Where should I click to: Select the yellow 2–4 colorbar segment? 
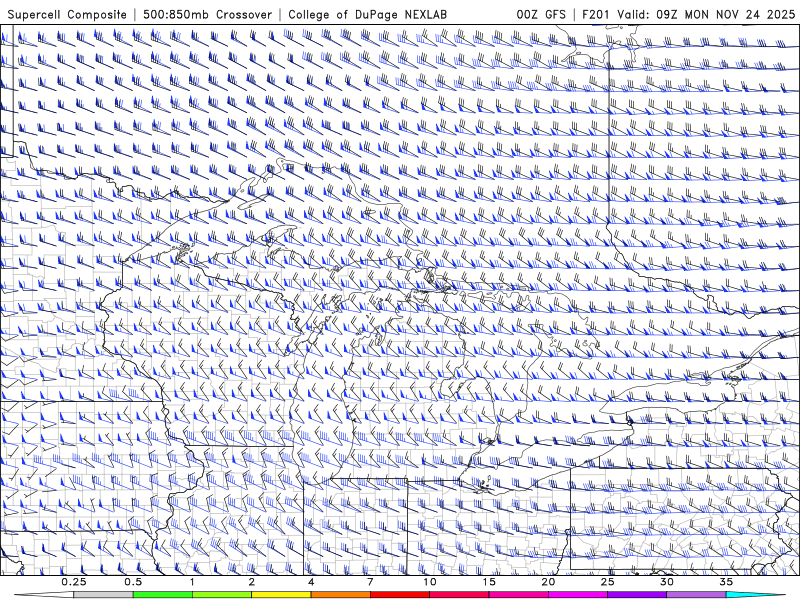(x=281, y=595)
